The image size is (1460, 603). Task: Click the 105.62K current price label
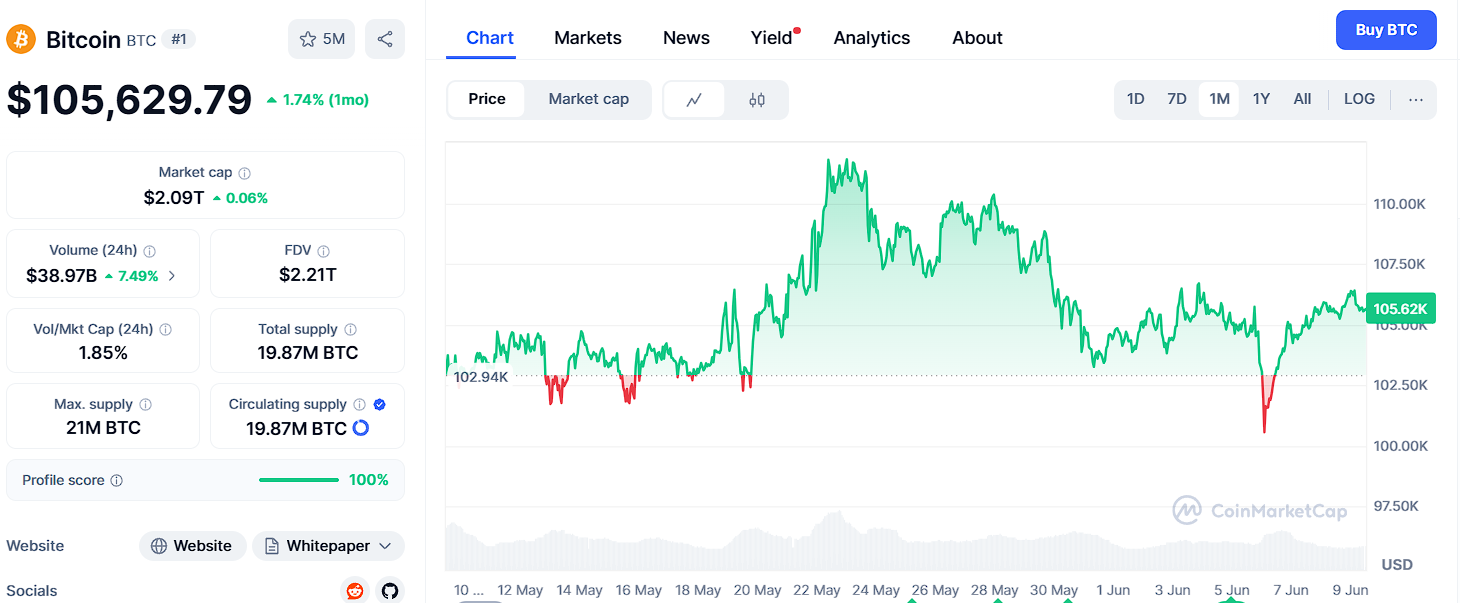[1400, 309]
